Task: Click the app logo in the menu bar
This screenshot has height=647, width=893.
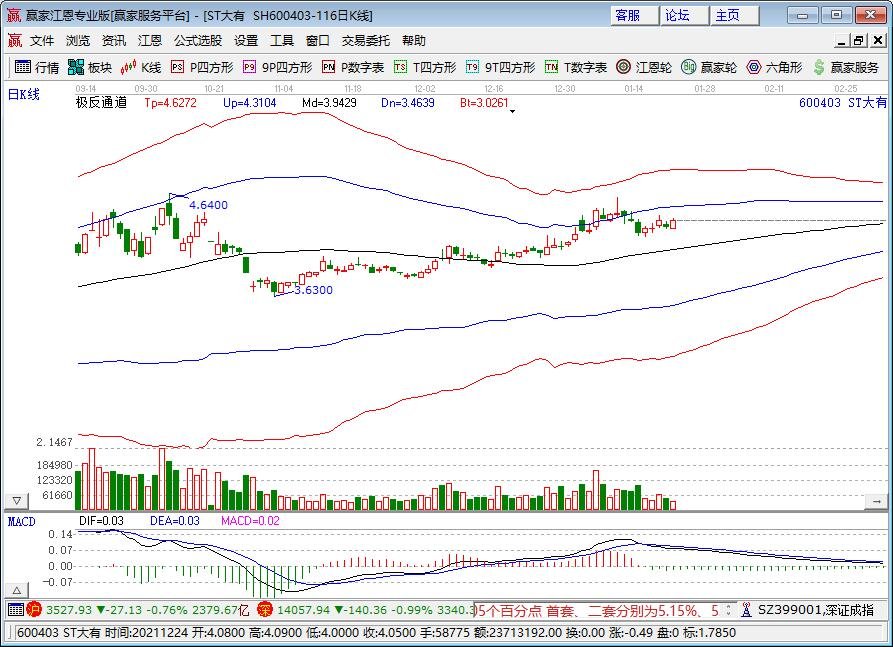Action: [14, 40]
